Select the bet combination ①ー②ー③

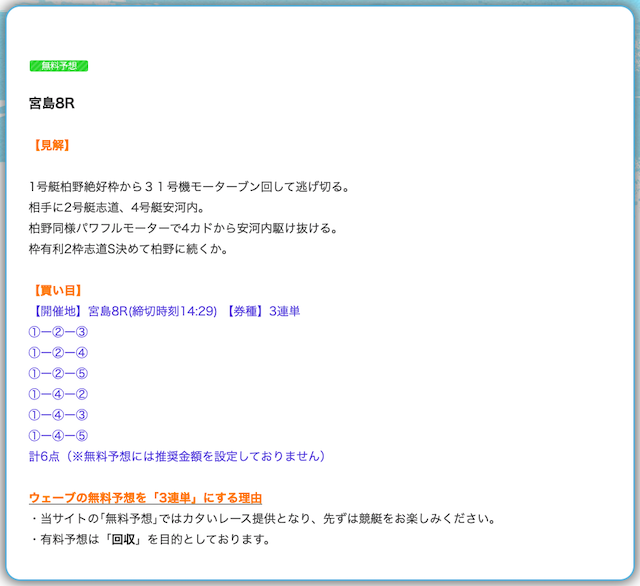(x=58, y=332)
